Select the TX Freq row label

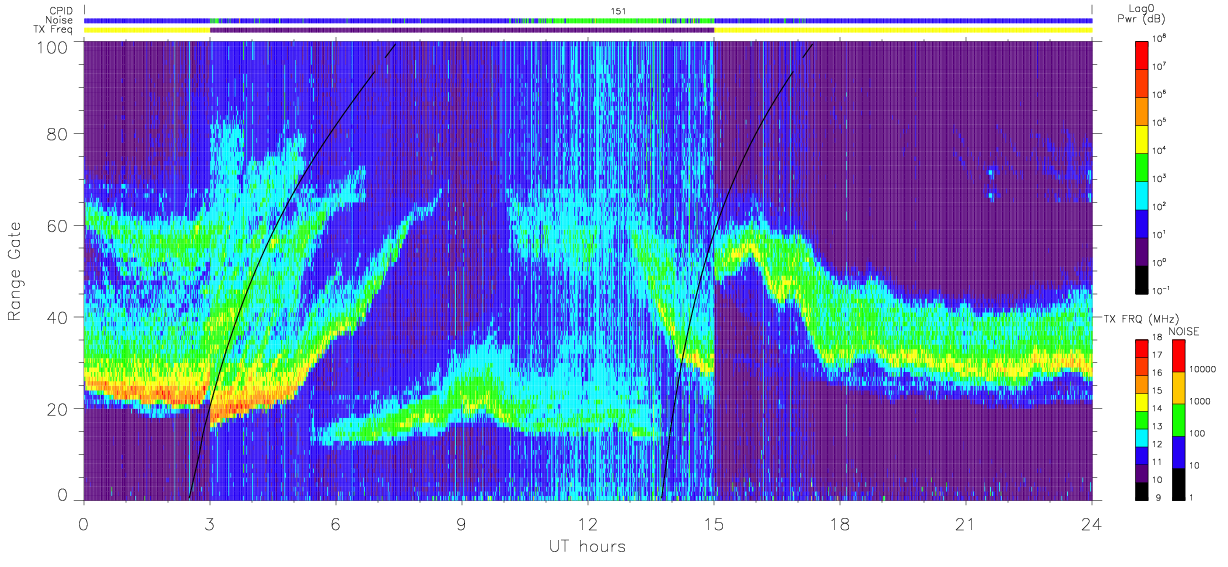tap(54, 30)
